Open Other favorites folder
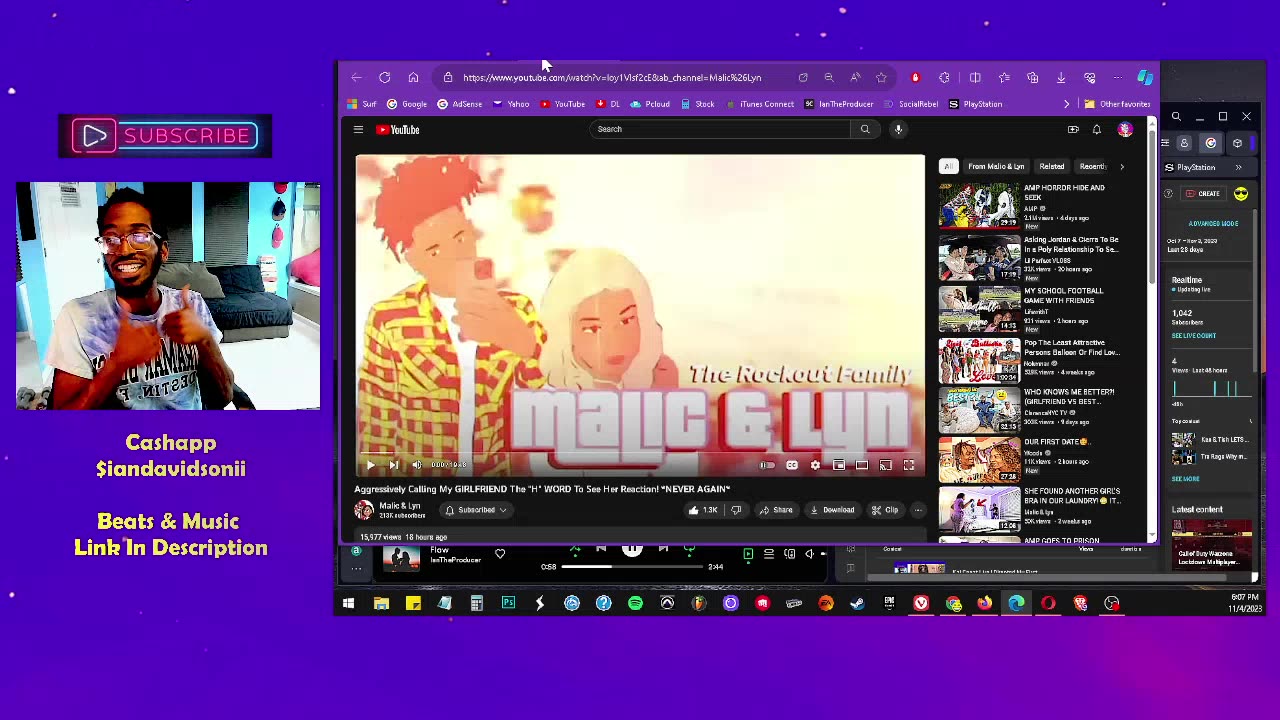 tap(1117, 104)
